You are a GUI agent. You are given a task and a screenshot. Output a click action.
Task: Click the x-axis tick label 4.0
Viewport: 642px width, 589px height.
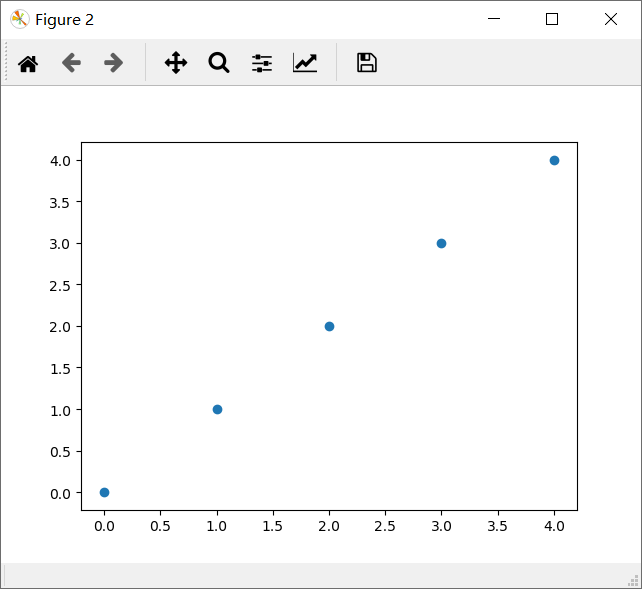click(554, 526)
